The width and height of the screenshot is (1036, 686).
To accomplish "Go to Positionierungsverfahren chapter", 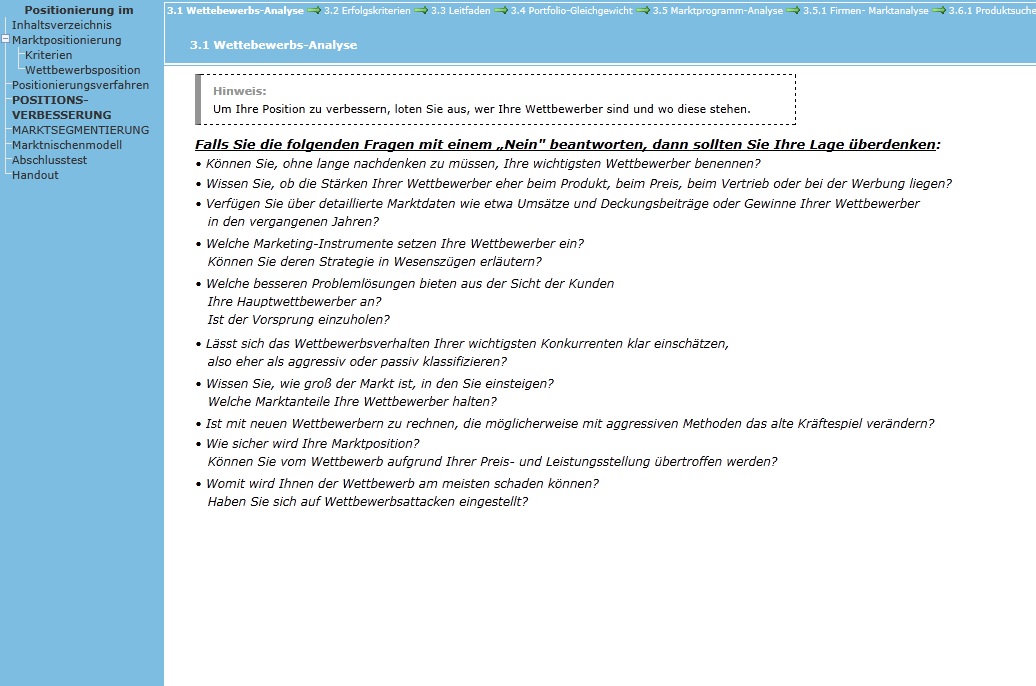I will tap(80, 85).
